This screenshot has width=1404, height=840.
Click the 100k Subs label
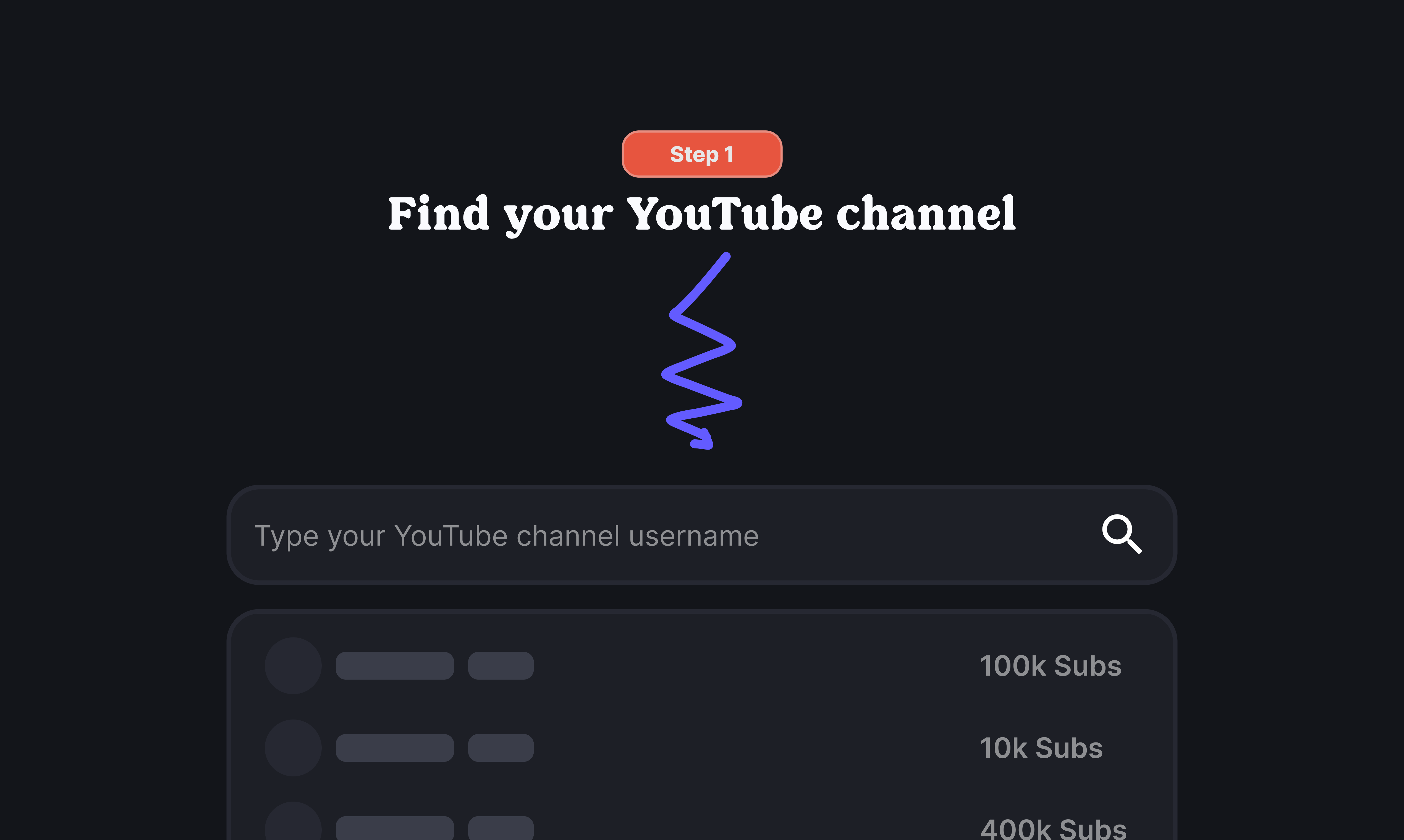(x=1051, y=666)
